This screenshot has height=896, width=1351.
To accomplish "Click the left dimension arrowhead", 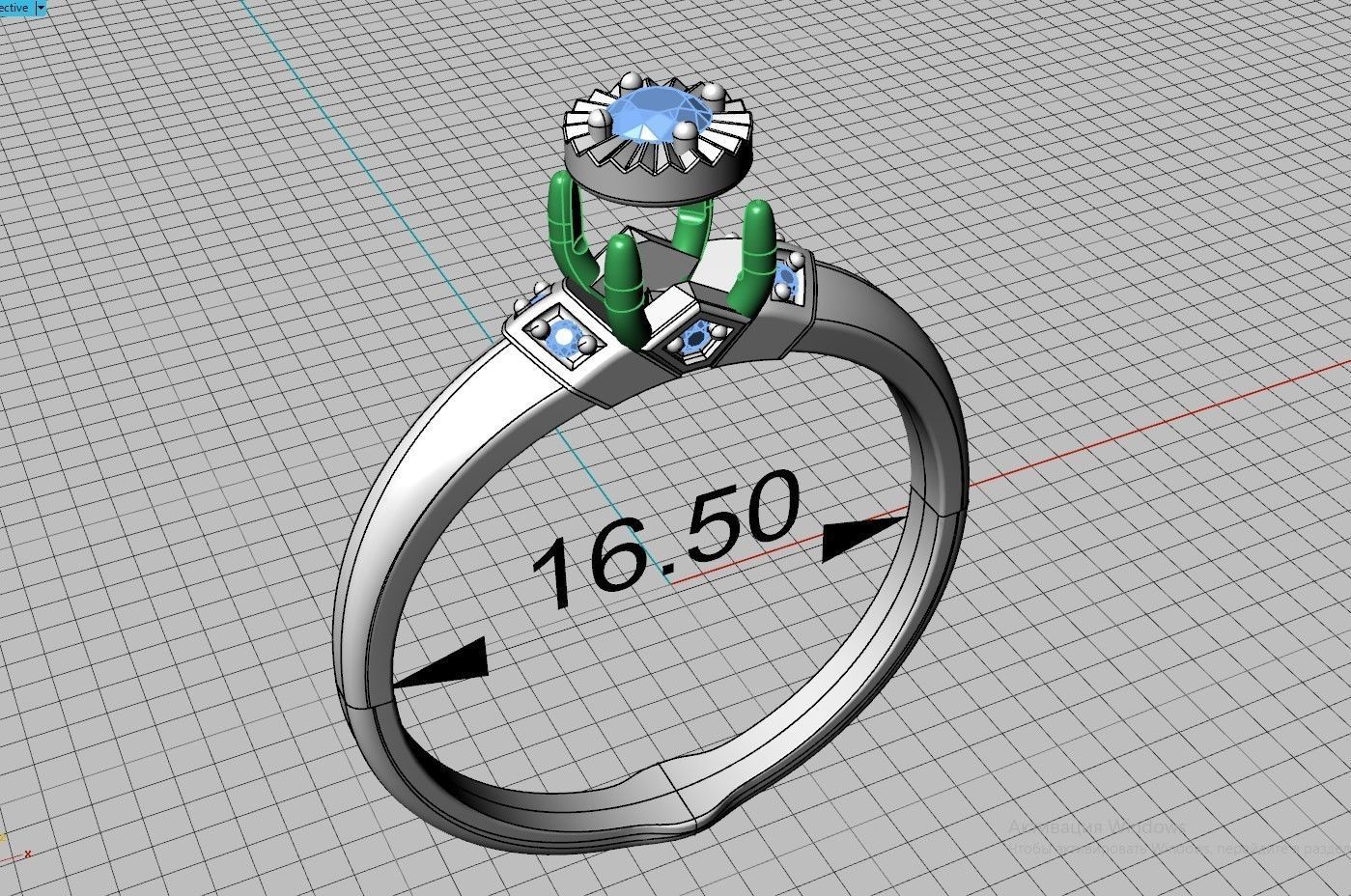I will (x=439, y=662).
